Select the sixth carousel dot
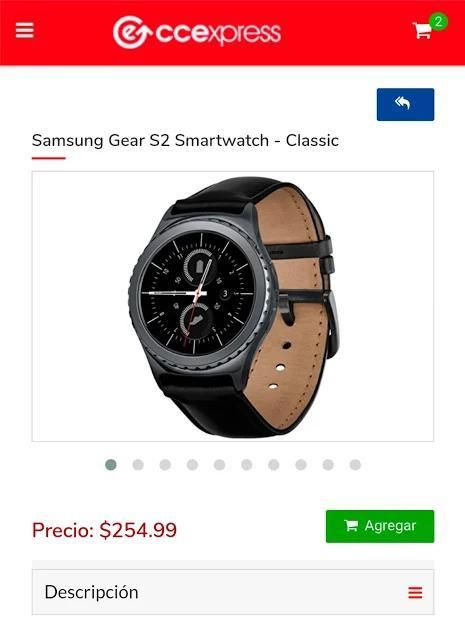 tap(247, 465)
